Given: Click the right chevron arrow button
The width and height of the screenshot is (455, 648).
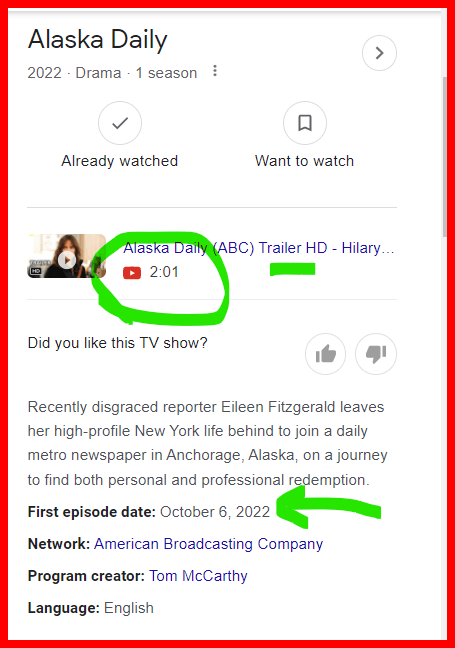Looking at the screenshot, I should 379,53.
